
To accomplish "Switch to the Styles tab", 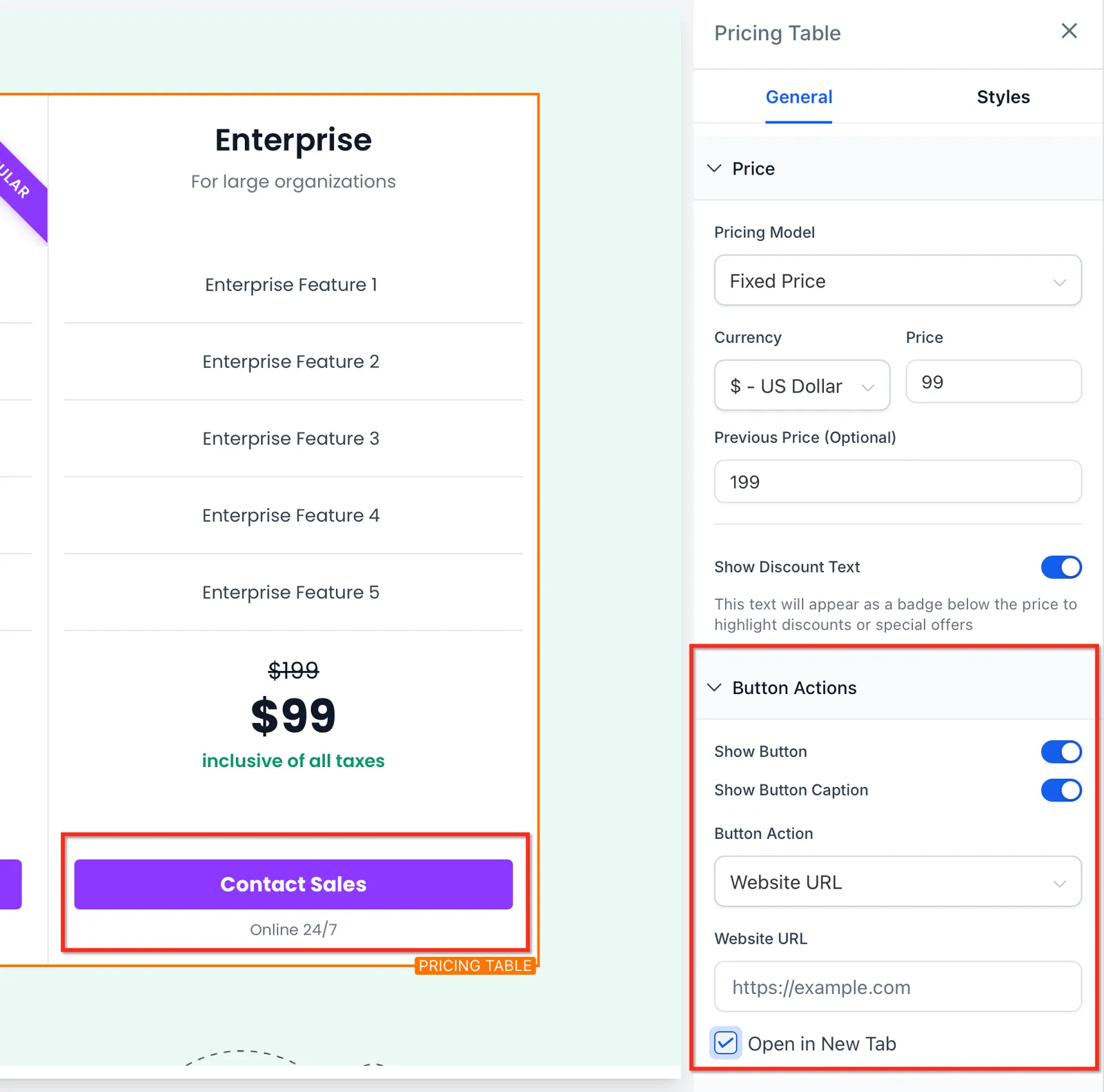I will coord(1003,97).
